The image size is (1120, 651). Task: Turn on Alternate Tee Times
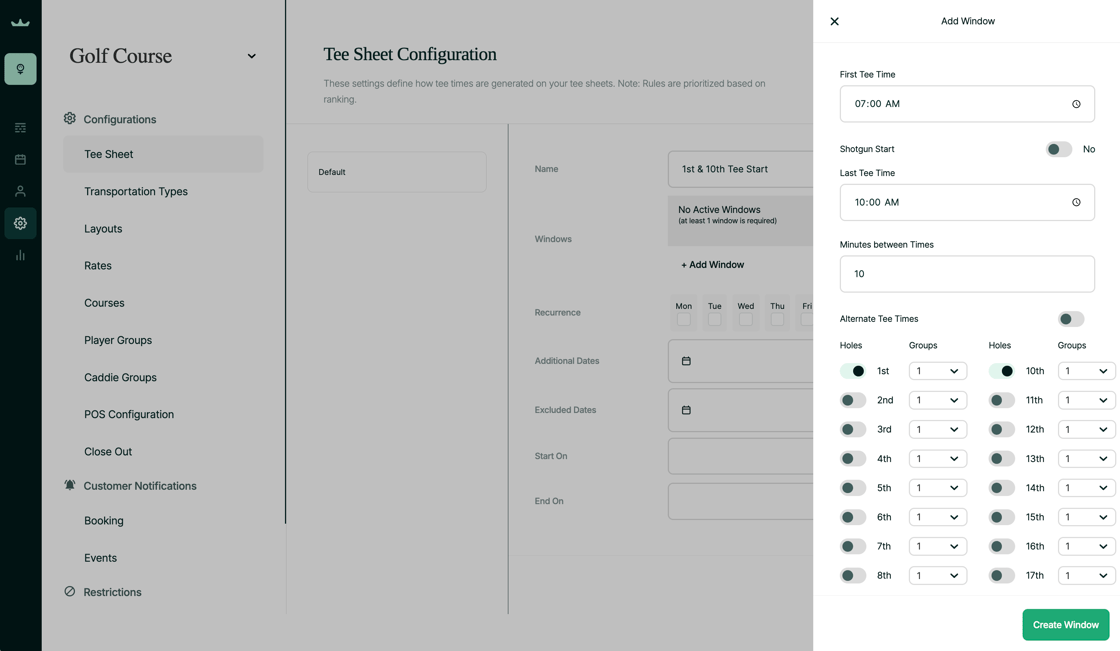coord(1070,319)
